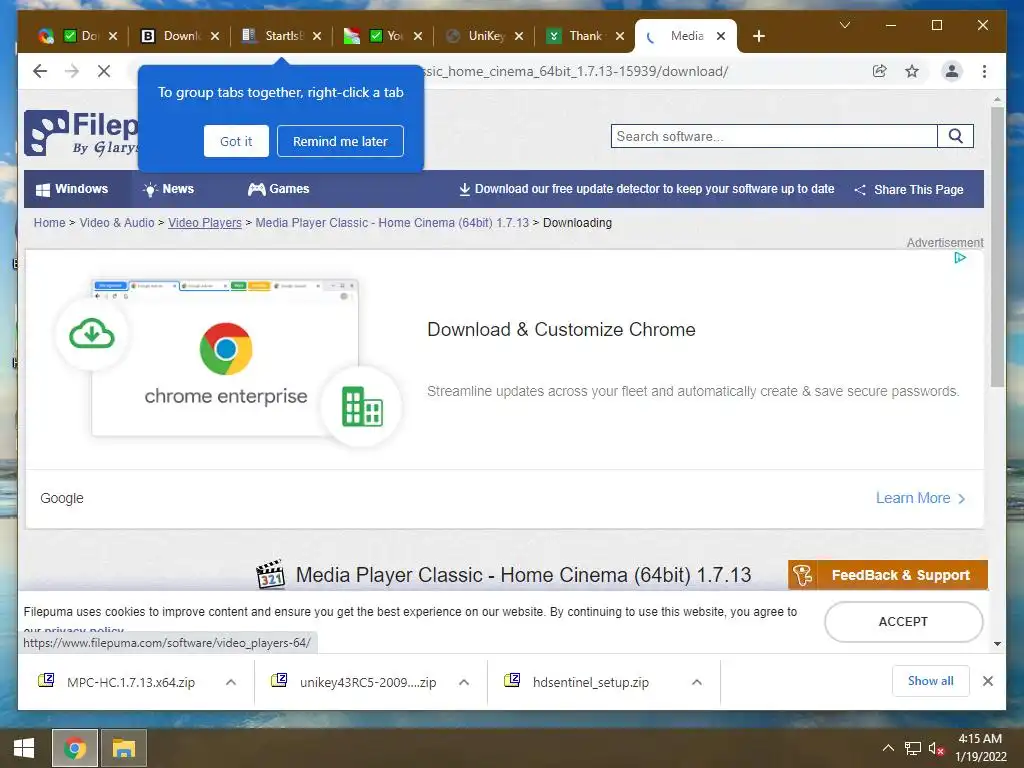1024x768 pixels.
Task: Click the Download & Customize Chrome ad headline
Action: pos(561,329)
